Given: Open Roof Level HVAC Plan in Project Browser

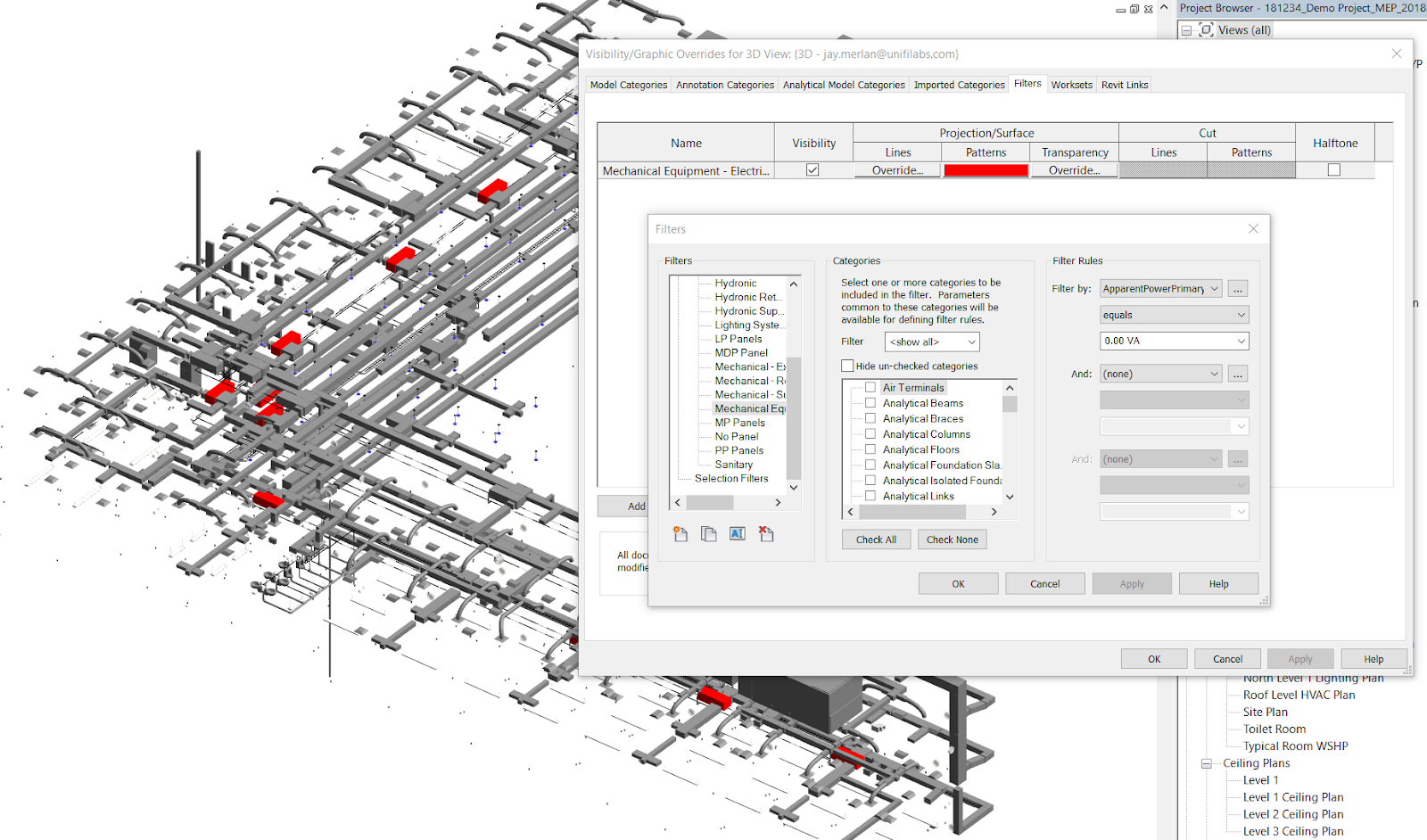Looking at the screenshot, I should click(x=1299, y=696).
